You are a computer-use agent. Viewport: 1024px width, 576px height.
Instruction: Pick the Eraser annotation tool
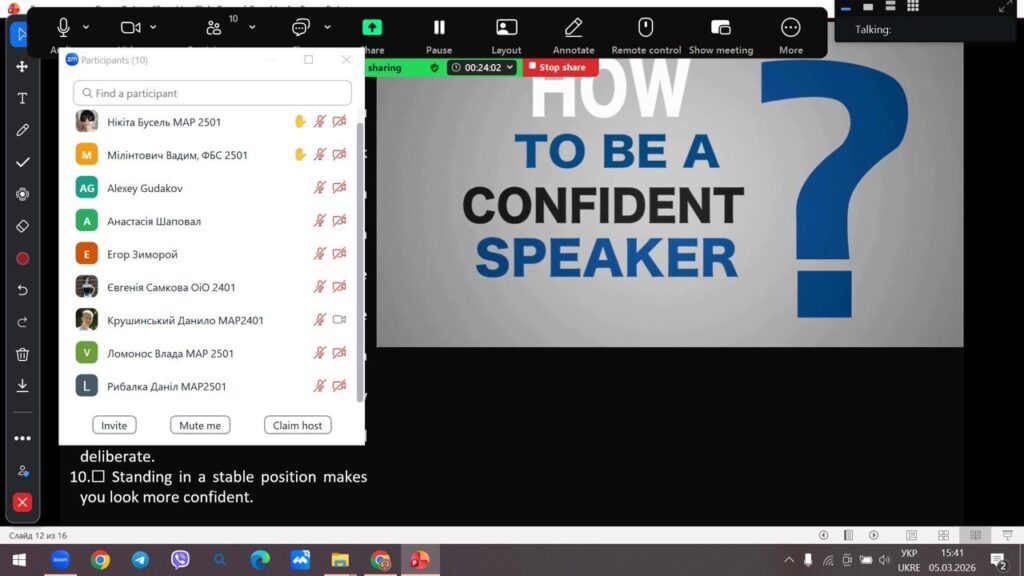[x=22, y=226]
